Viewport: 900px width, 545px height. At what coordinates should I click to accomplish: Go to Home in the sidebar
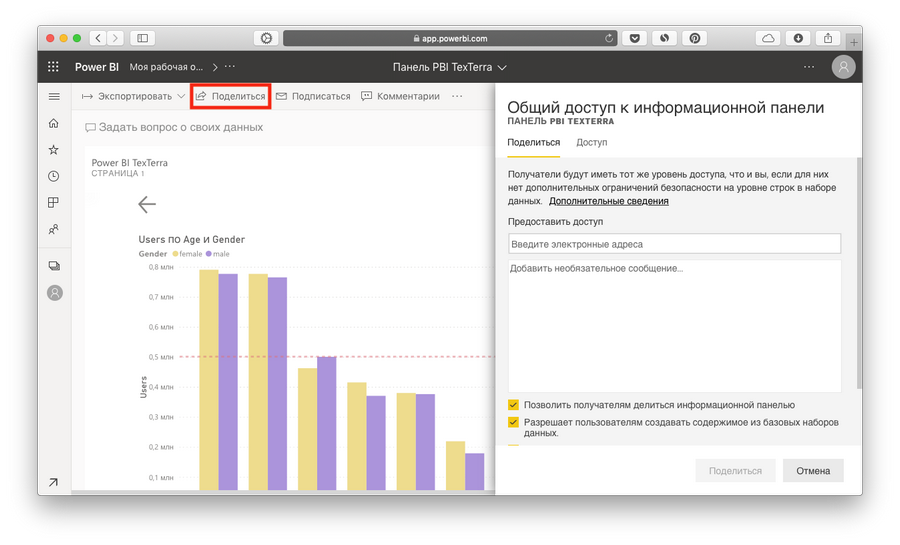pyautogui.click(x=54, y=123)
